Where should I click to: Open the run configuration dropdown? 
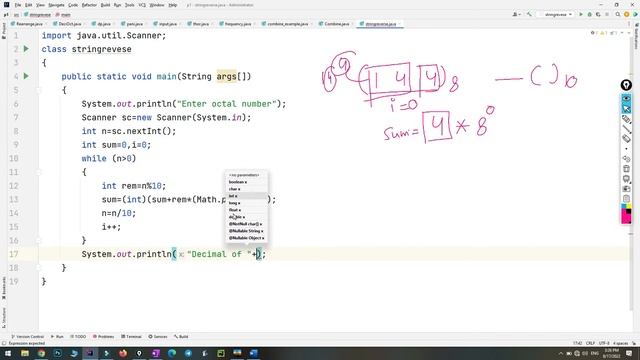(x=556, y=14)
